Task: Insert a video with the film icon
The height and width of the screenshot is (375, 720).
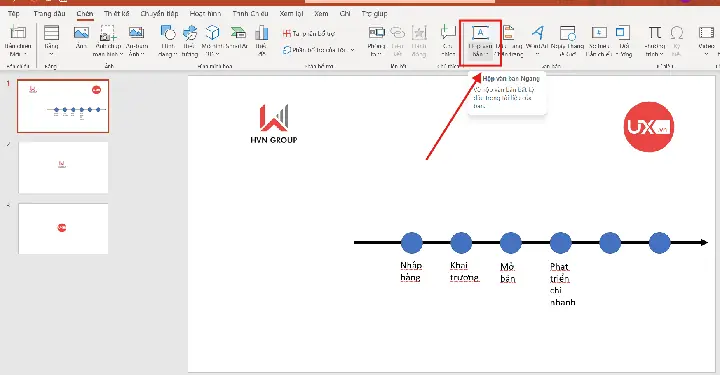Action: [x=706, y=33]
